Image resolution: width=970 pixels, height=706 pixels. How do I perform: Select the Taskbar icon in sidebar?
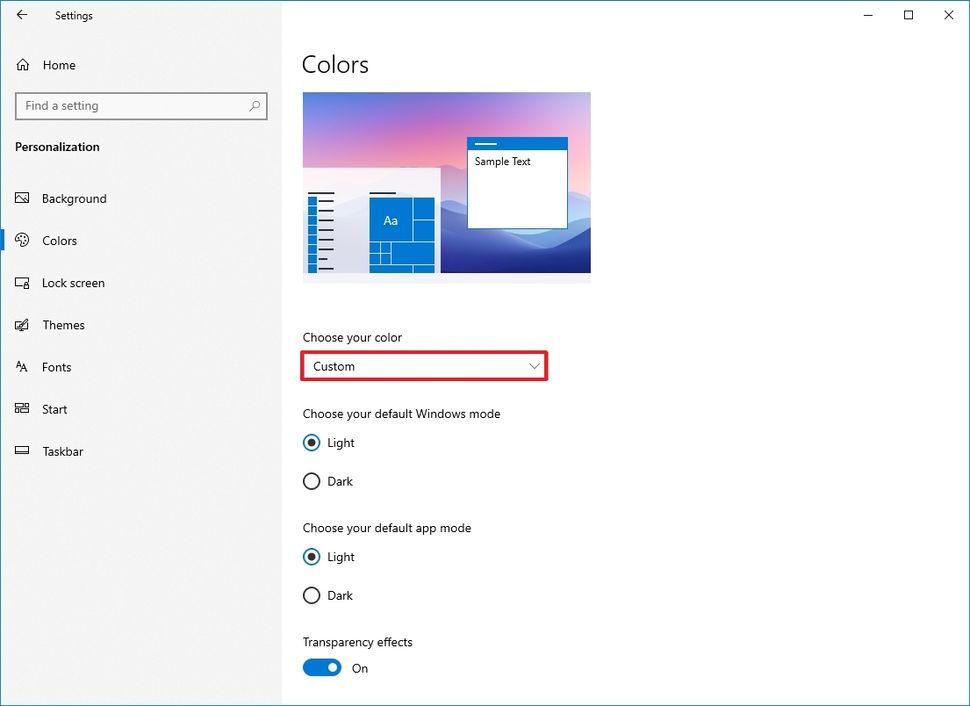(x=22, y=451)
